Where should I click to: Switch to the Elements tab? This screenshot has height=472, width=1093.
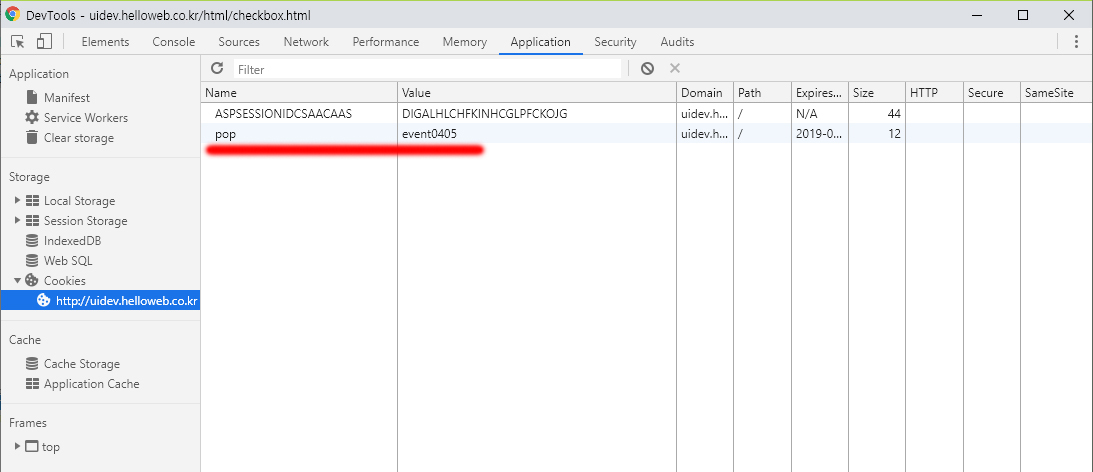[105, 42]
